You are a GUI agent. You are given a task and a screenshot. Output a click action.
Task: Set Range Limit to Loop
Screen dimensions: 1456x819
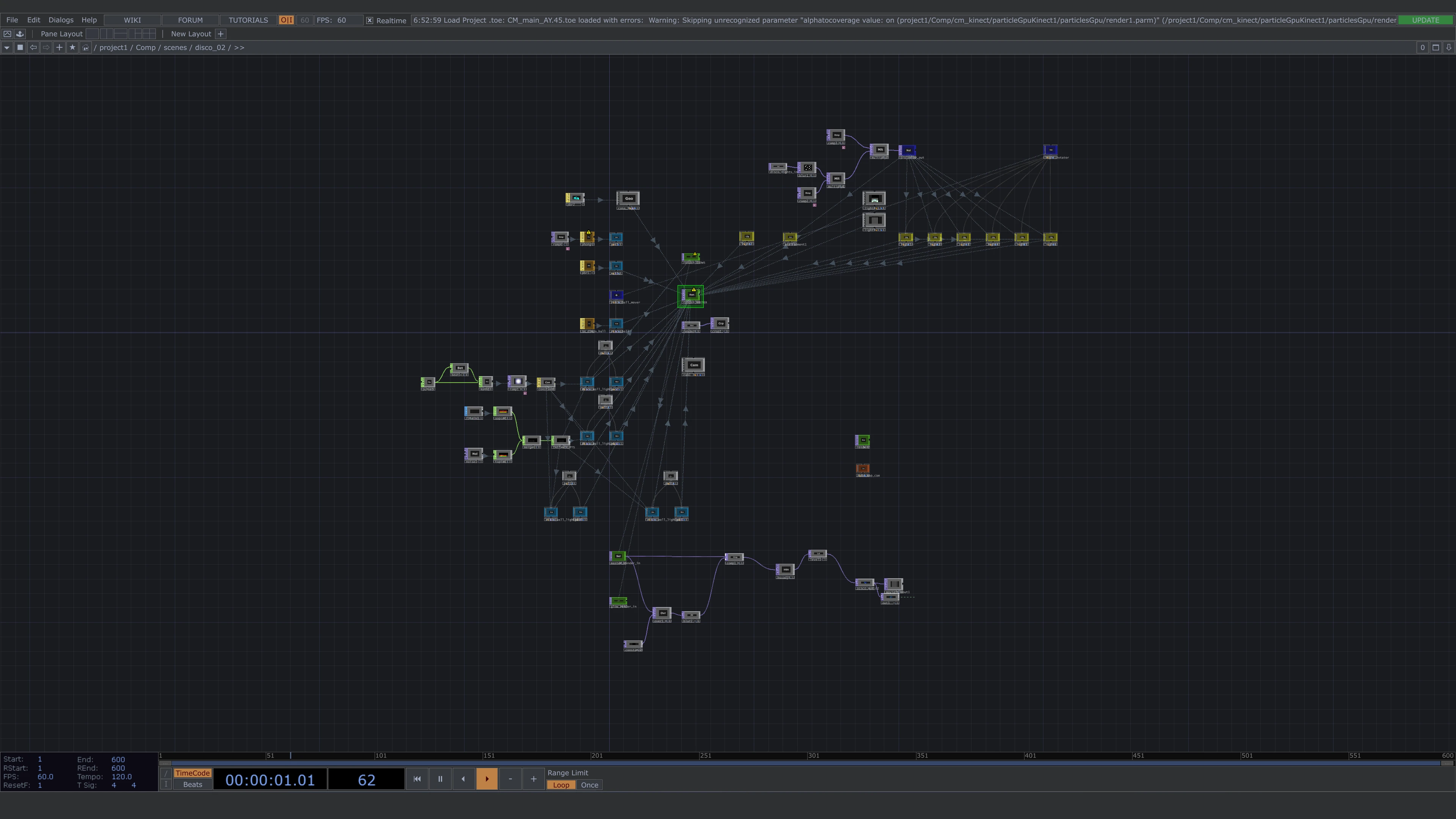coord(561,785)
